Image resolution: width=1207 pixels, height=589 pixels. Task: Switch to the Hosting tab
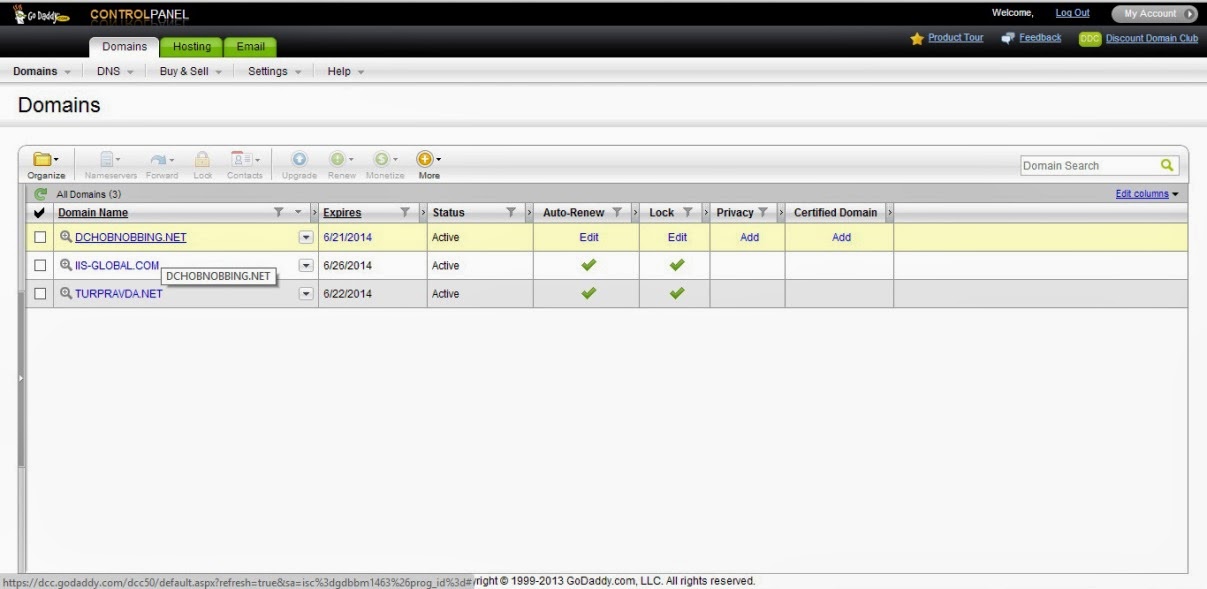click(x=191, y=47)
